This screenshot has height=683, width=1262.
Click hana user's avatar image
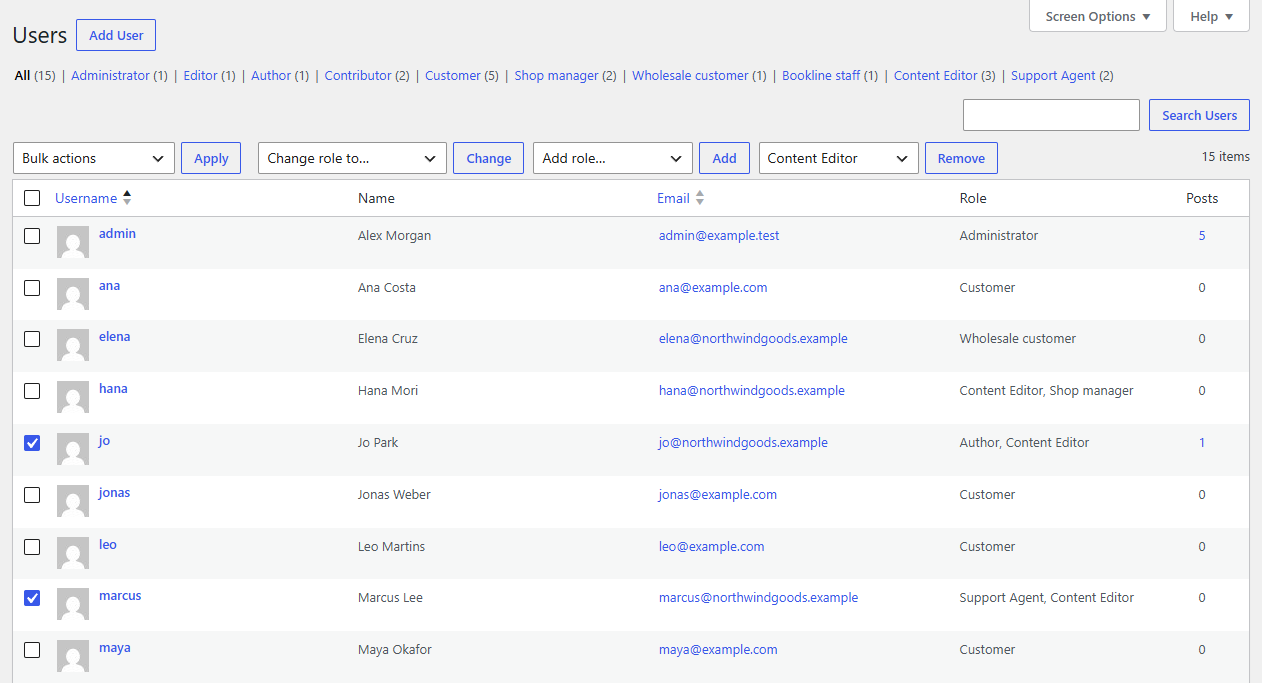pyautogui.click(x=73, y=397)
